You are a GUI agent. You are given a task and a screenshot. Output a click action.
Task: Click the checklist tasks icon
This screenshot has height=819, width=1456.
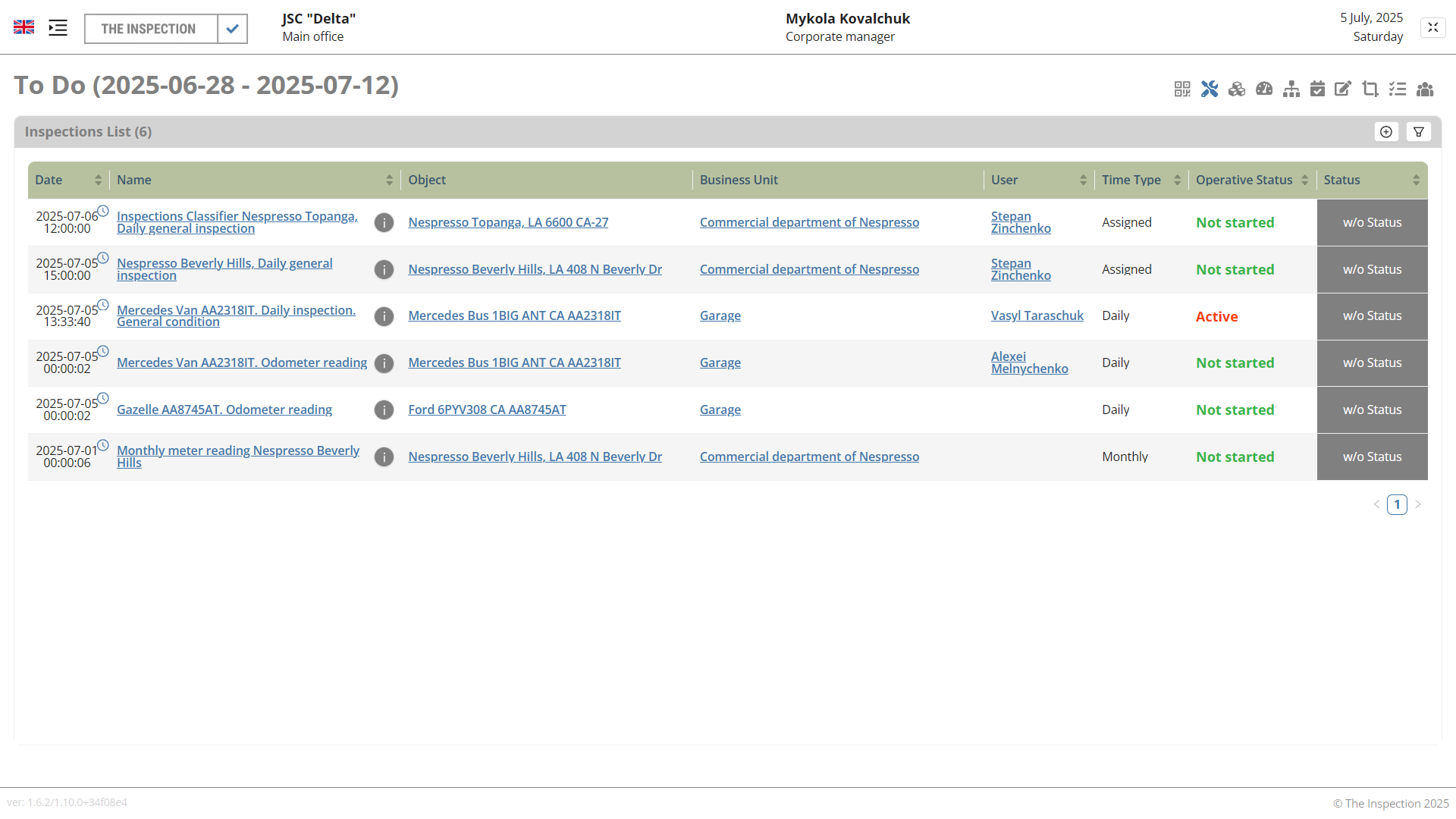pos(1398,89)
